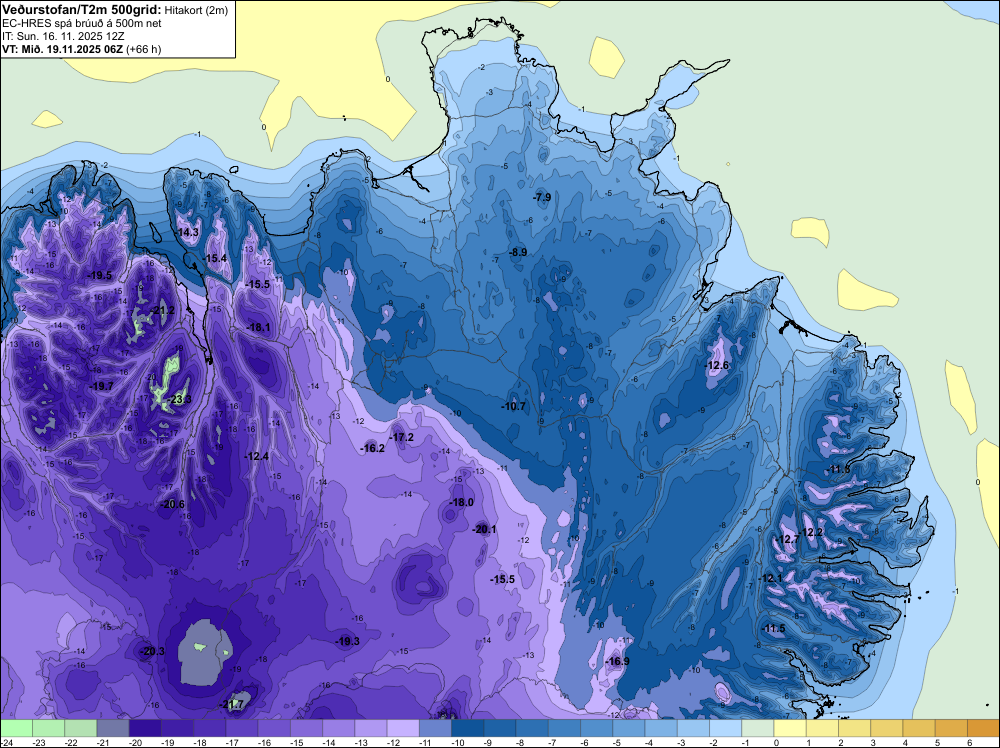This screenshot has width=1000, height=748.
Task: Click the valid time 'VT: Mið. 19.11.2025 06Z (+66 h)'
Action: pyautogui.click(x=82, y=49)
